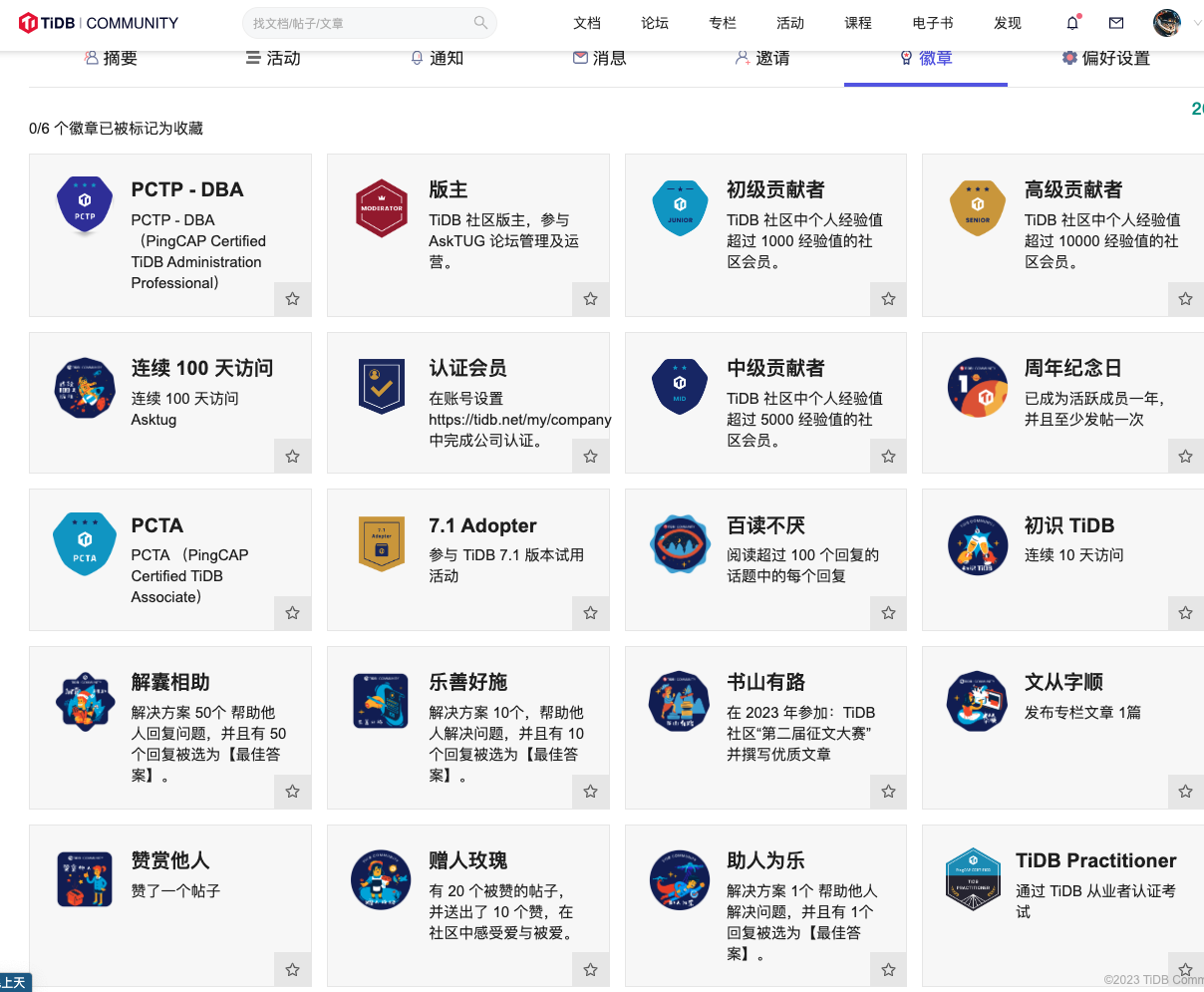The height and width of the screenshot is (992, 1204).
Task: Click the TiDB Practitioner badge icon
Action: point(973,879)
